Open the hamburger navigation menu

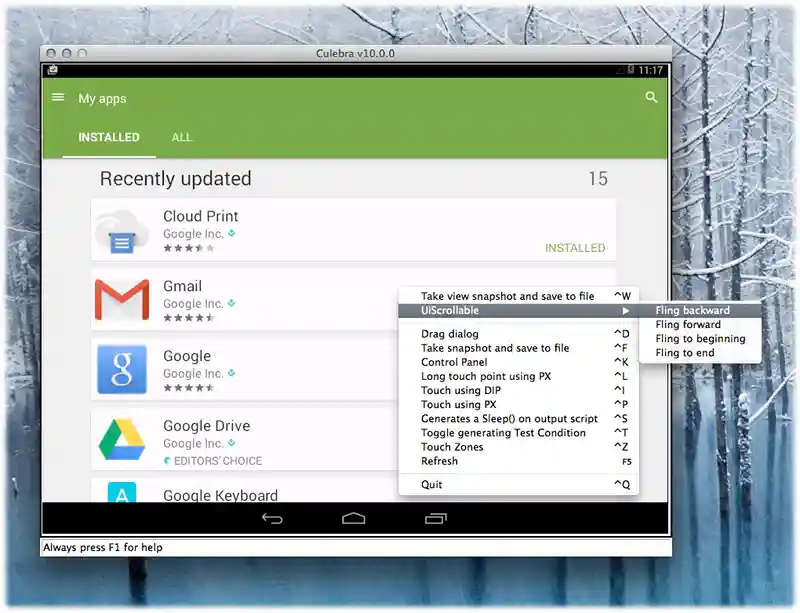58,97
